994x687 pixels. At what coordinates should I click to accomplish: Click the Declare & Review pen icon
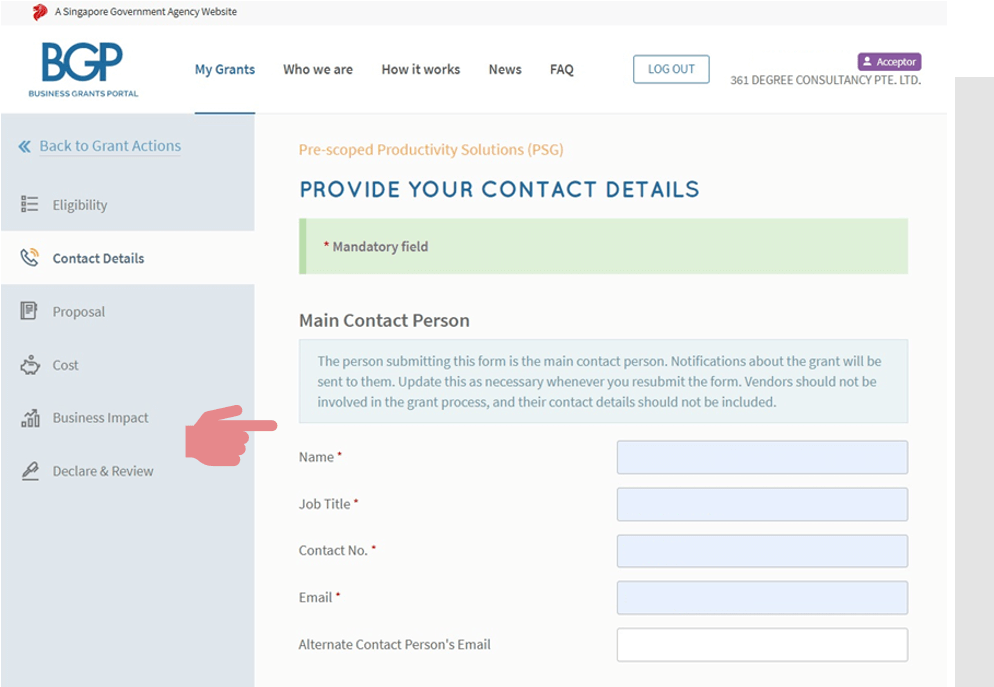click(29, 471)
